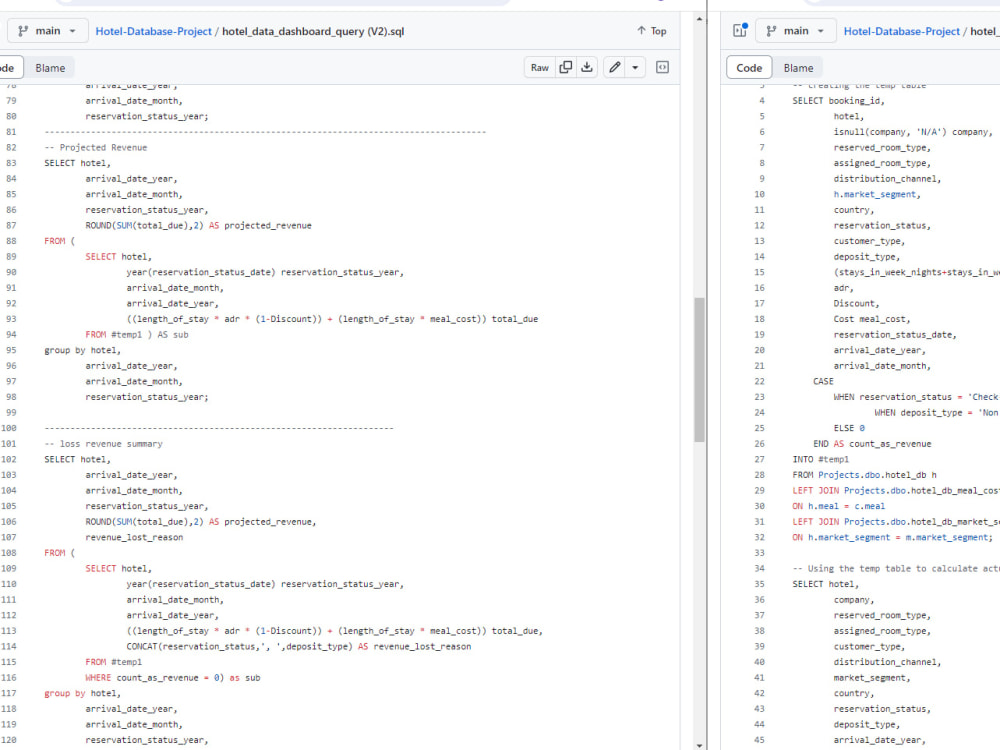Open main branch dropdown in left window
The width and height of the screenshot is (1000, 750).
pos(47,31)
